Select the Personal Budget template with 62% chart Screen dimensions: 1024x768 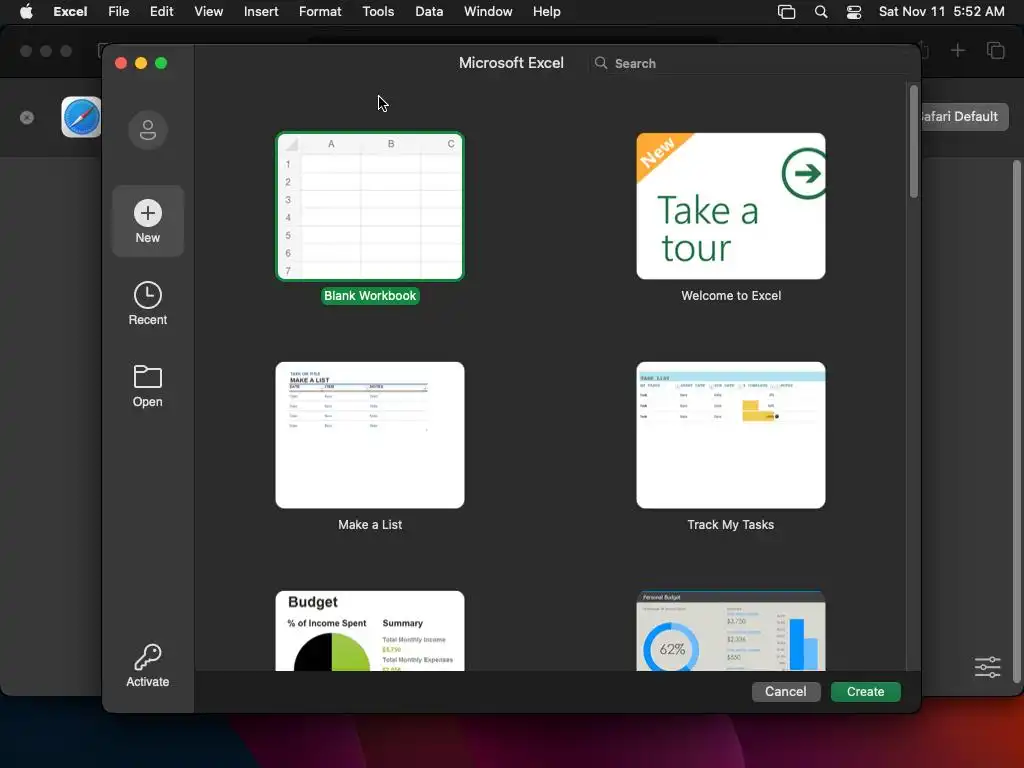coord(731,631)
